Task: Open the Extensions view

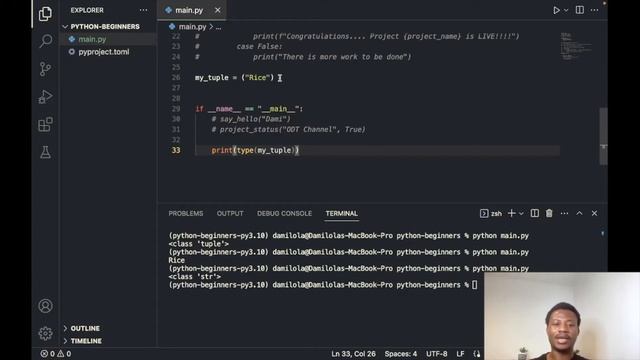Action: 45,124
